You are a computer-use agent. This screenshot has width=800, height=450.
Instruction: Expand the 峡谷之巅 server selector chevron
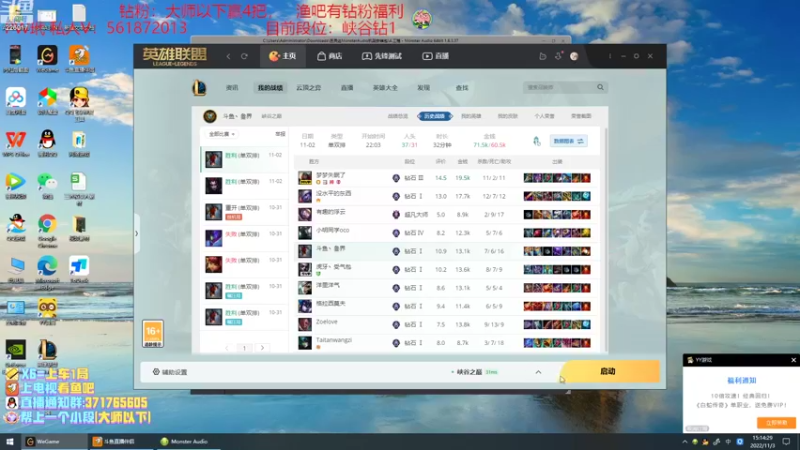pyautogui.click(x=538, y=372)
